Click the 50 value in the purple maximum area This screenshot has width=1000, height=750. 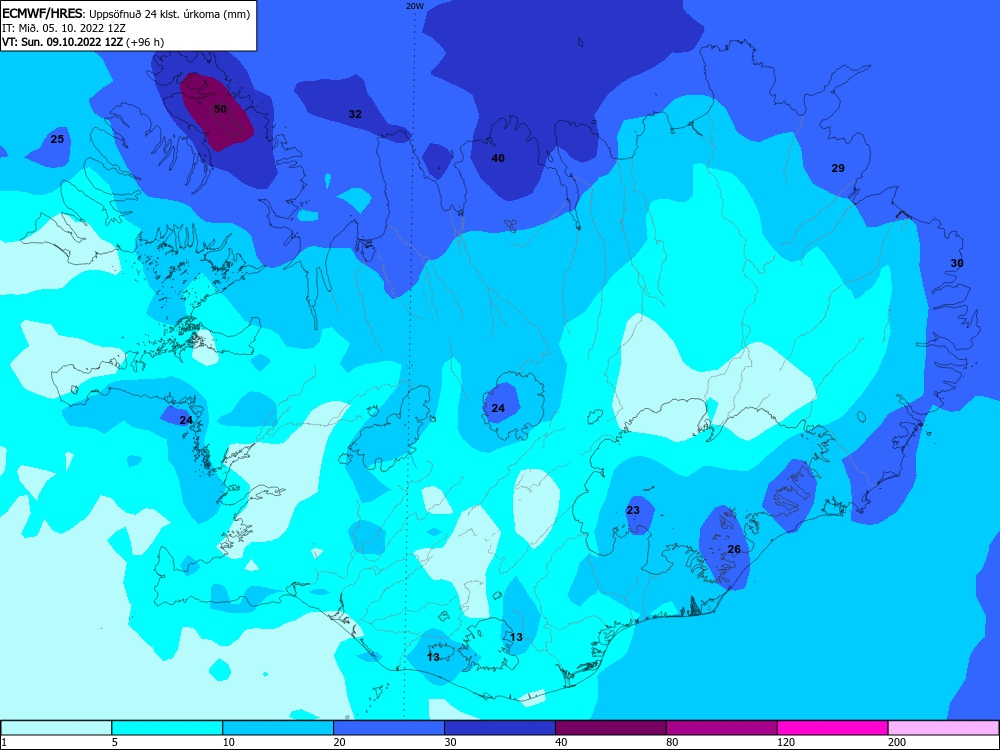pyautogui.click(x=220, y=109)
